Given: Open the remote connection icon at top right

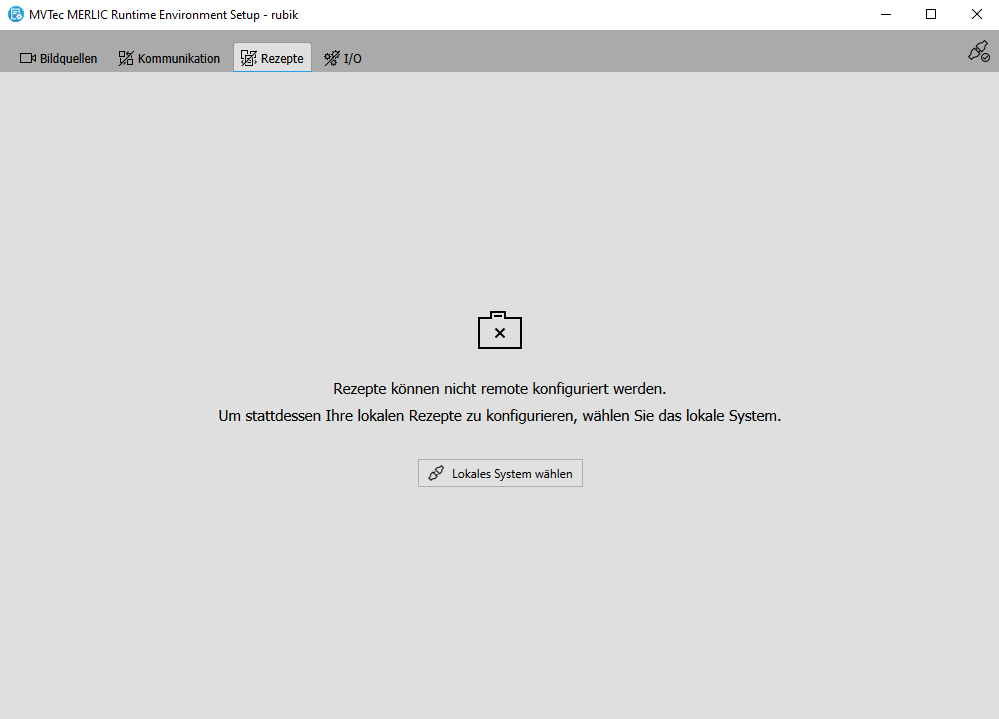Looking at the screenshot, I should (978, 52).
